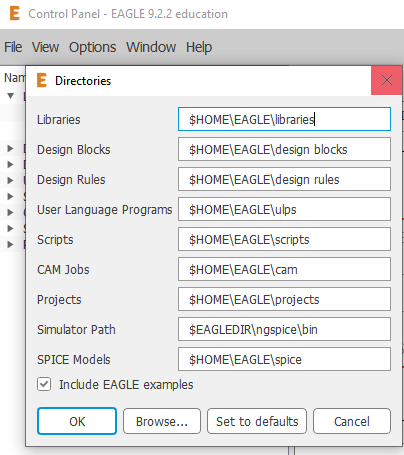404x455 pixels.
Task: Close the Directories dialog with X
Action: (386, 80)
